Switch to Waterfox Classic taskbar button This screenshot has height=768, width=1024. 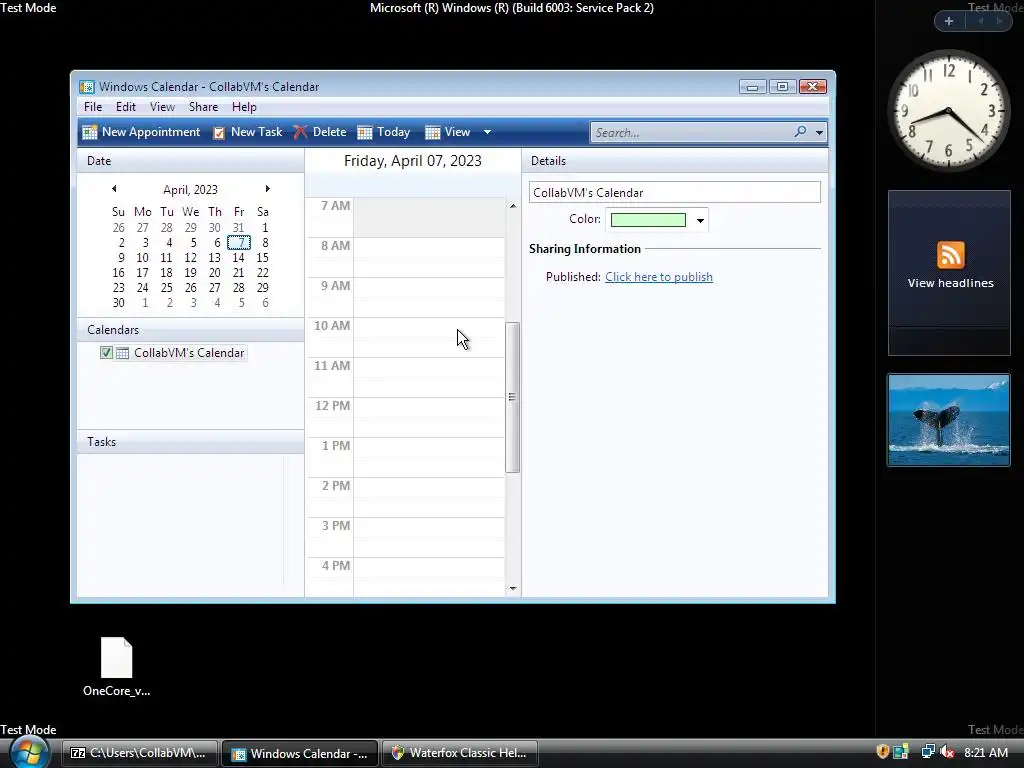pyautogui.click(x=460, y=753)
